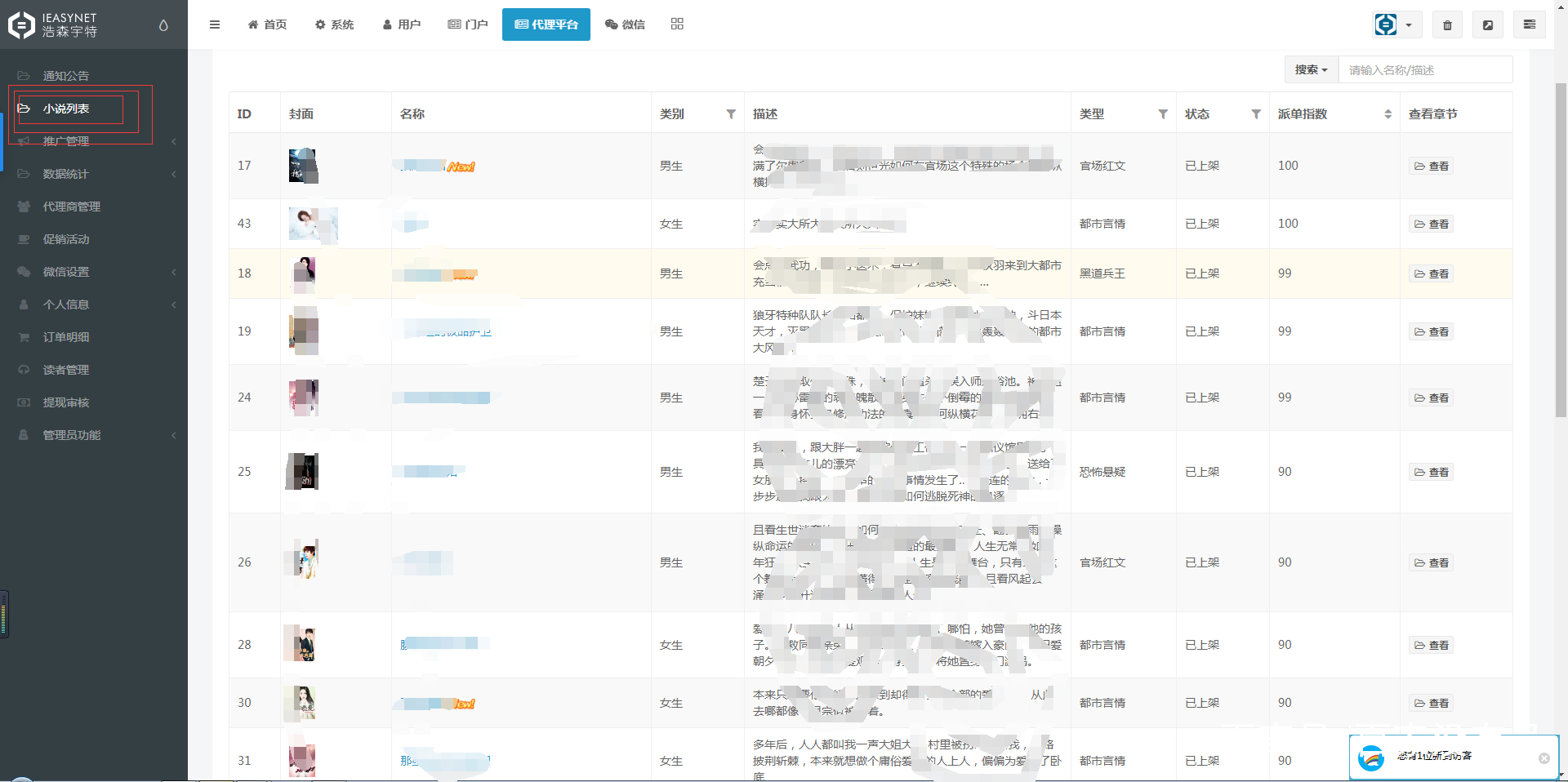Click the 代理商管理 users icon
1568x782 pixels.
click(x=24, y=207)
